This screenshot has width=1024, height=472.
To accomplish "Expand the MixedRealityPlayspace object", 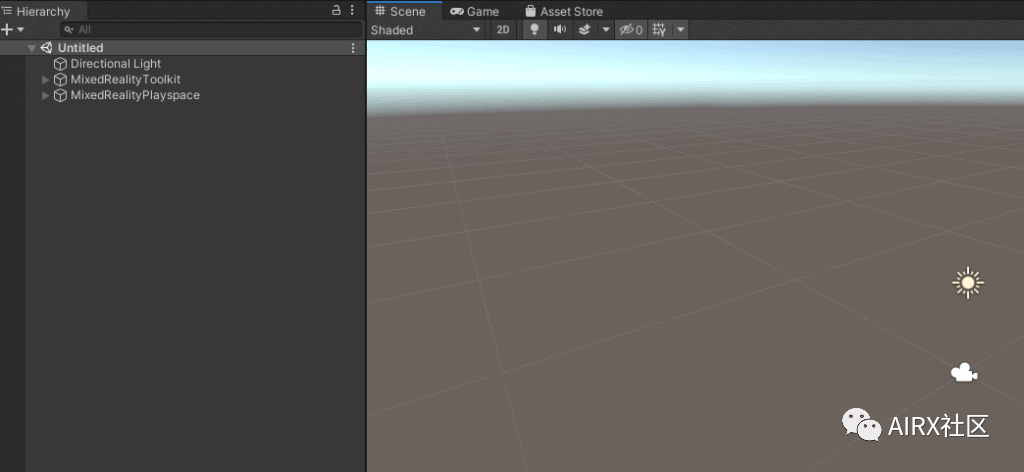I will 45,95.
